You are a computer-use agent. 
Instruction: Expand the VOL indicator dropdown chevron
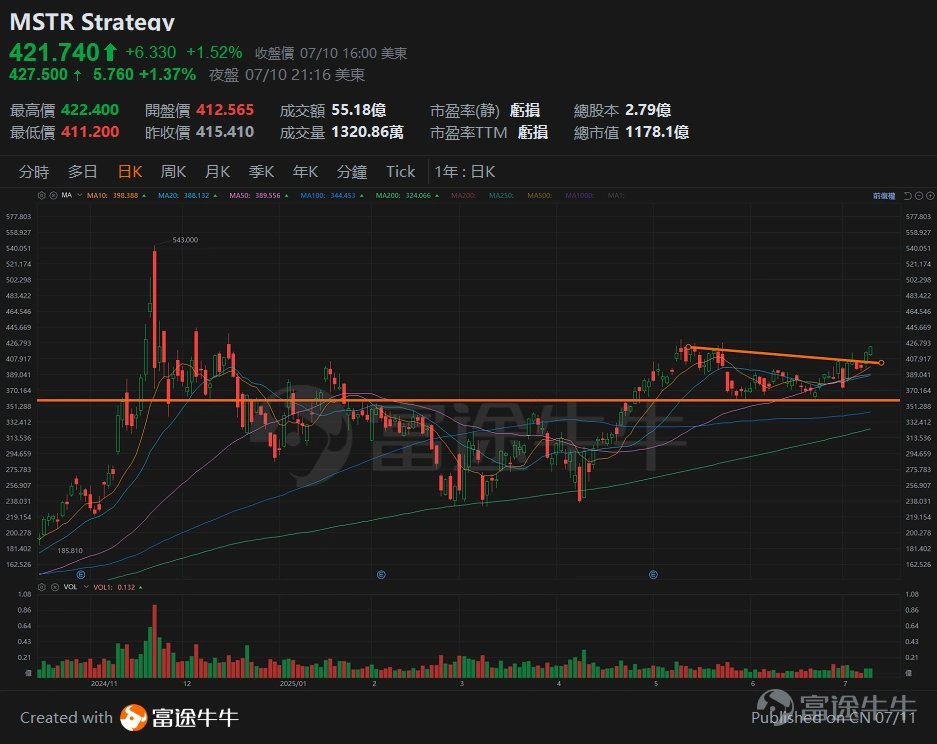pos(86,585)
